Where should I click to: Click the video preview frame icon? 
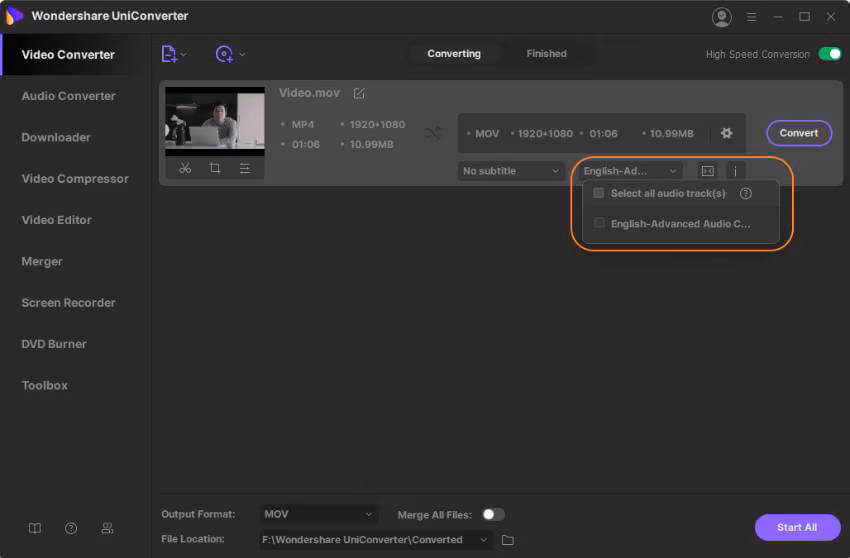tap(707, 171)
